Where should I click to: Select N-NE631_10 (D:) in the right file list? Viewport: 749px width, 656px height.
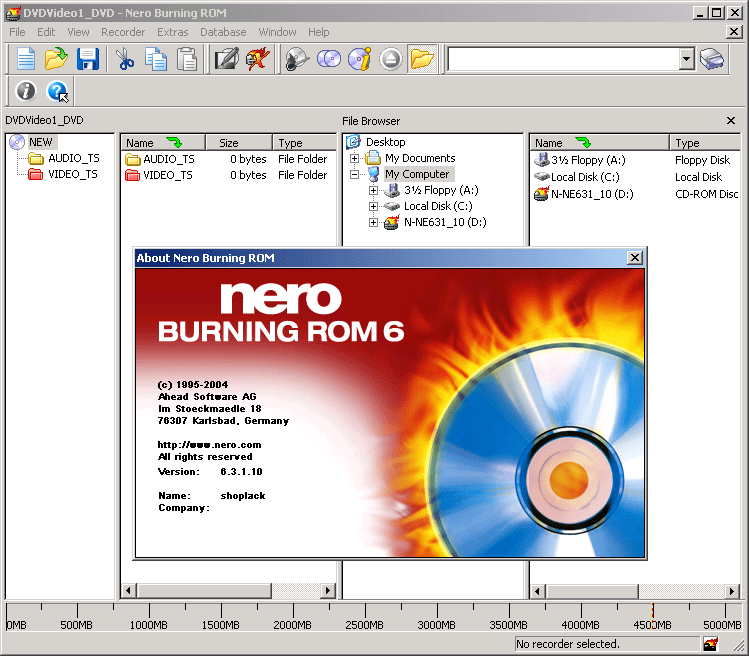pos(592,194)
